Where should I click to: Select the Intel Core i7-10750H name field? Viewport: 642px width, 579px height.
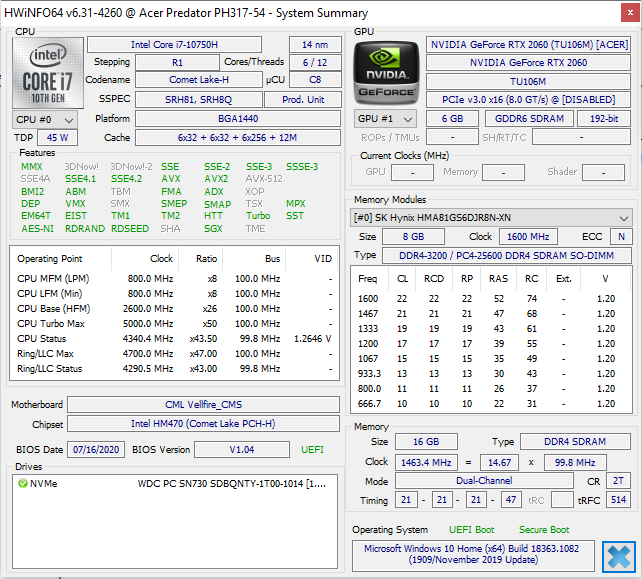(174, 44)
